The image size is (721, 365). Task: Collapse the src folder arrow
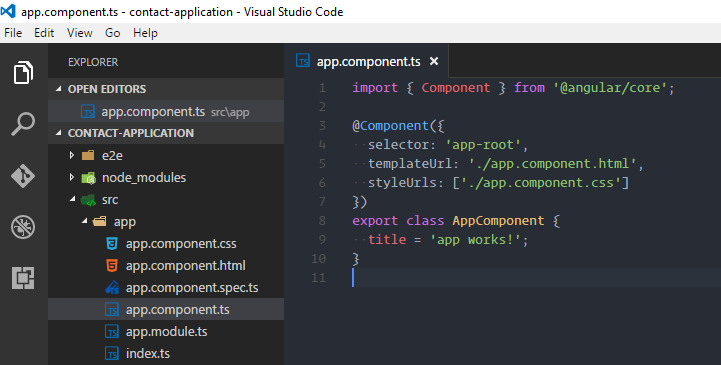pos(72,199)
